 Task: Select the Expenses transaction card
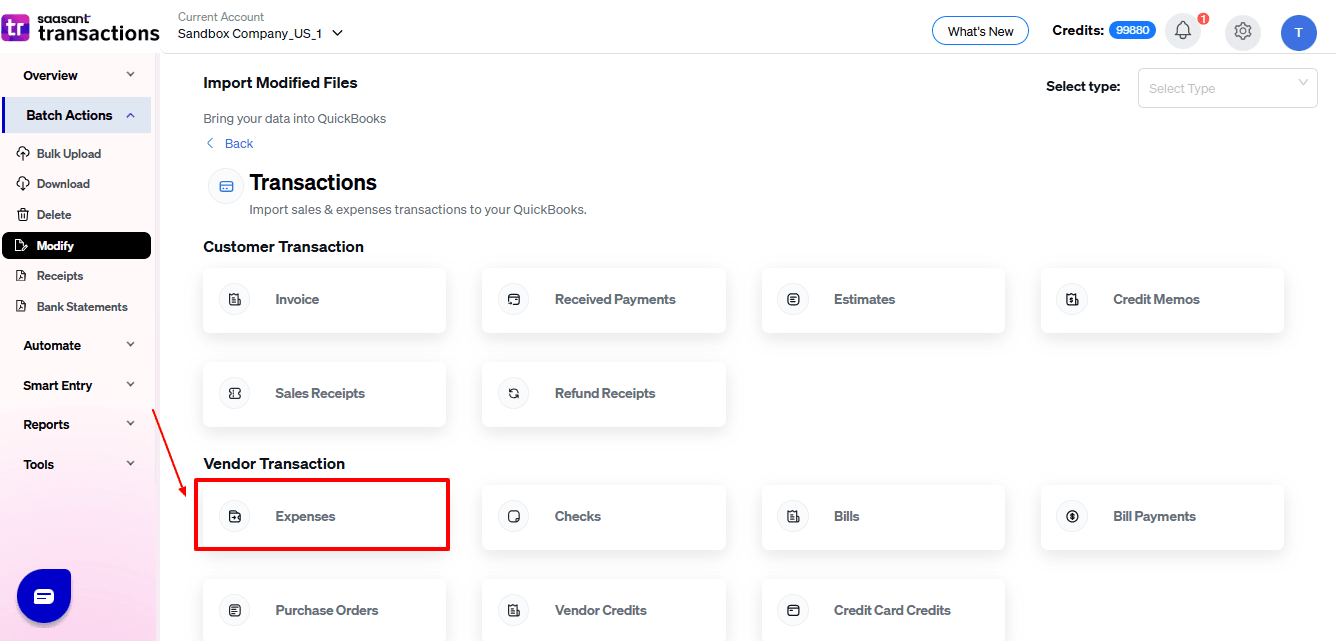click(x=322, y=516)
